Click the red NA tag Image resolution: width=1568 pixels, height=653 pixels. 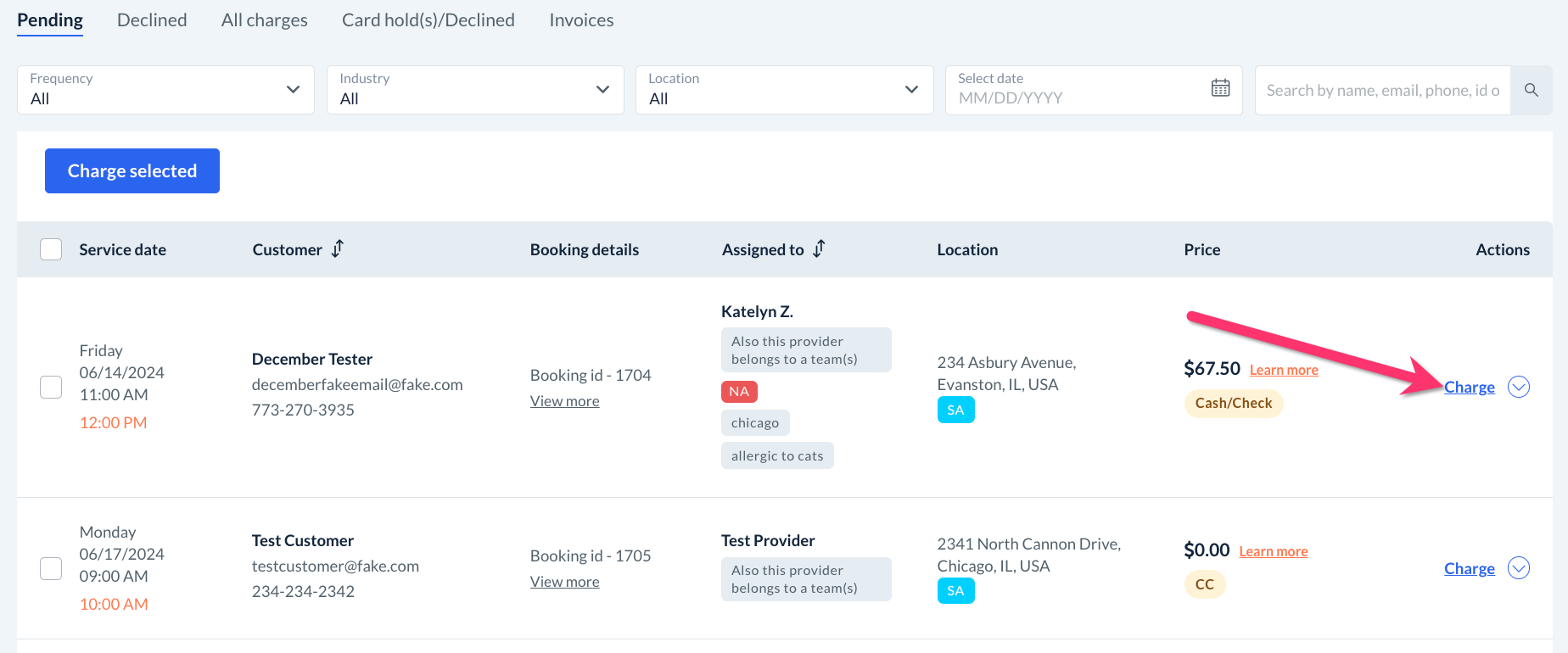click(x=739, y=392)
